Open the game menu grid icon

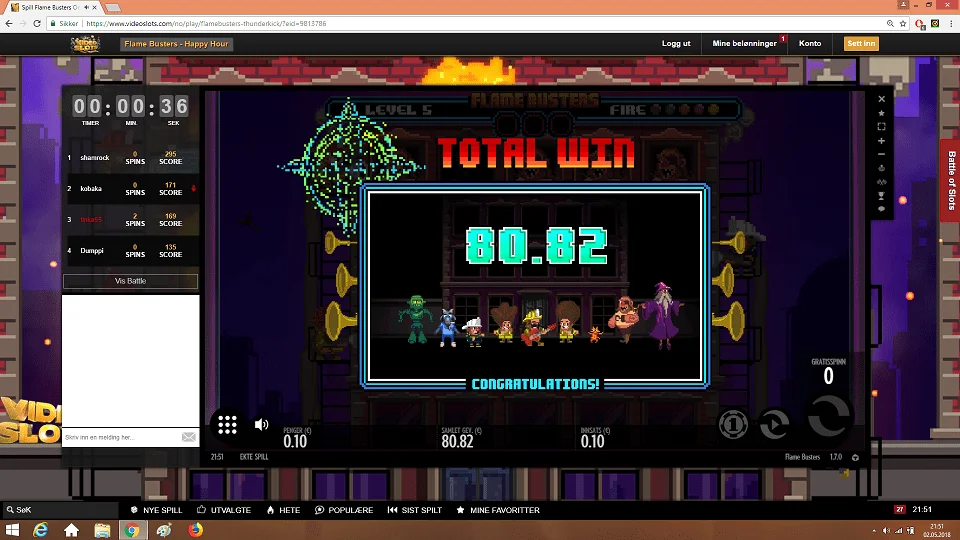coord(227,424)
